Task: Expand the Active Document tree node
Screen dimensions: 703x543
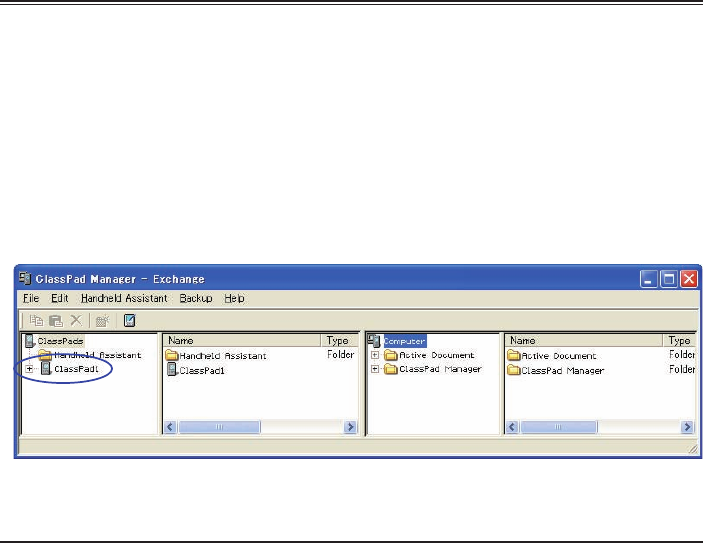Action: (x=375, y=355)
